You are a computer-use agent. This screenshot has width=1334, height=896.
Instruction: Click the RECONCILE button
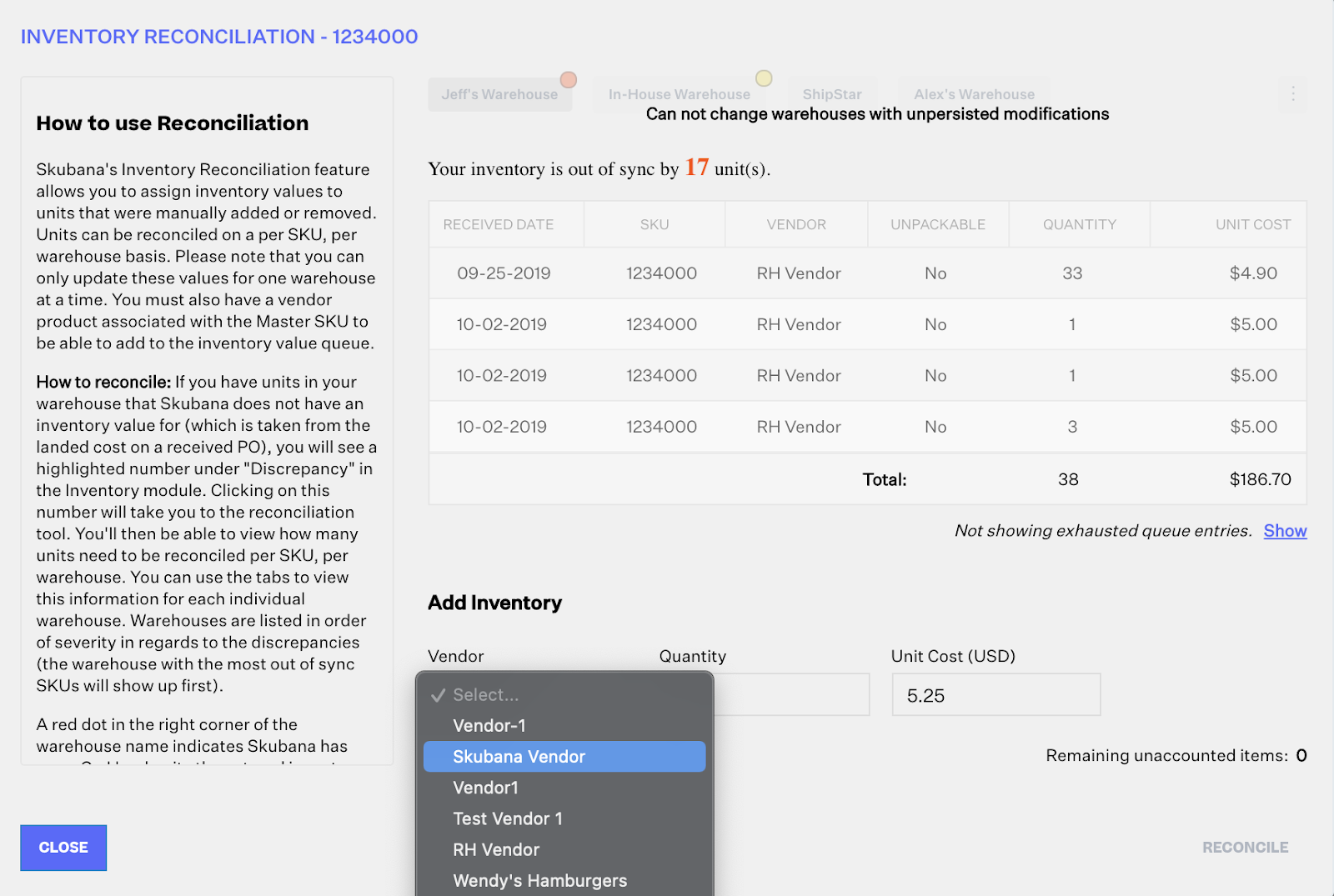click(1245, 848)
